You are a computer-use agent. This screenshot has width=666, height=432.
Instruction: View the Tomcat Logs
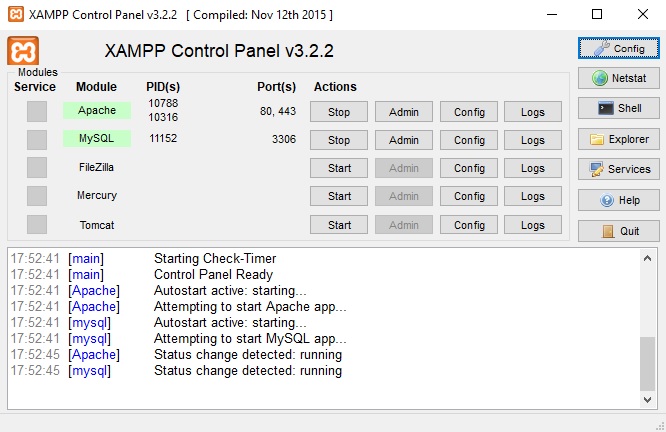click(x=533, y=225)
